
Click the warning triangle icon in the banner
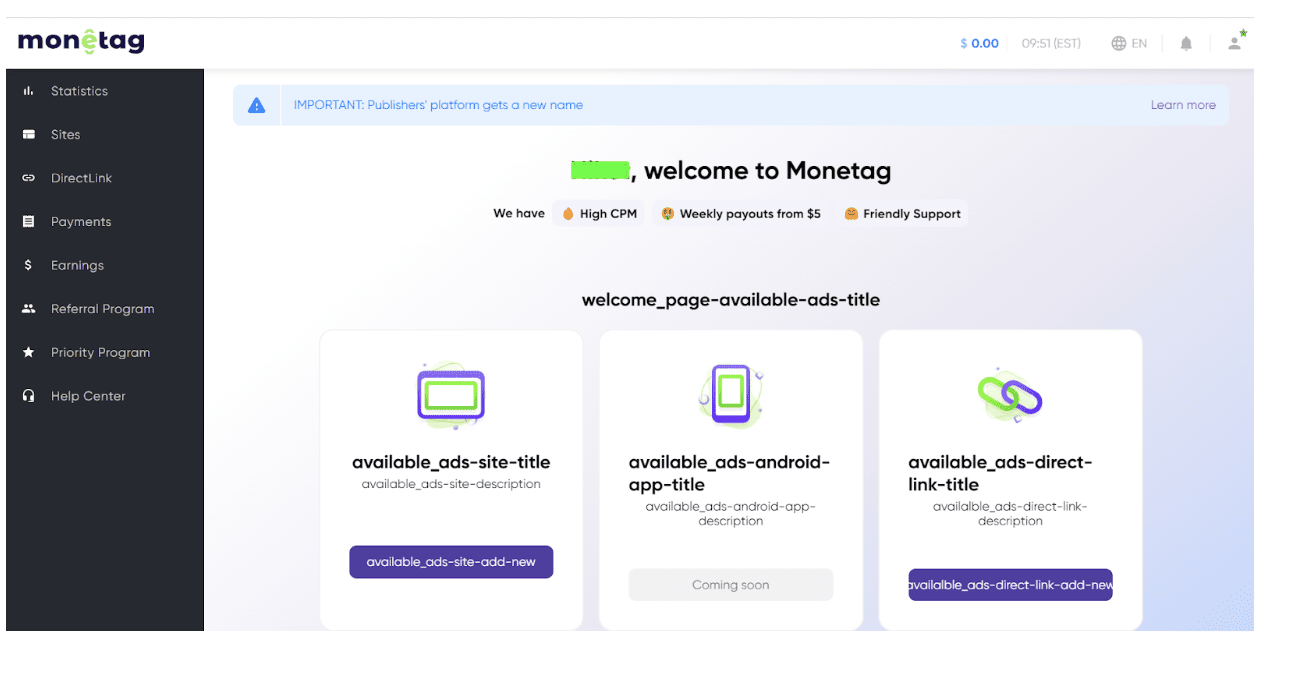tap(257, 105)
